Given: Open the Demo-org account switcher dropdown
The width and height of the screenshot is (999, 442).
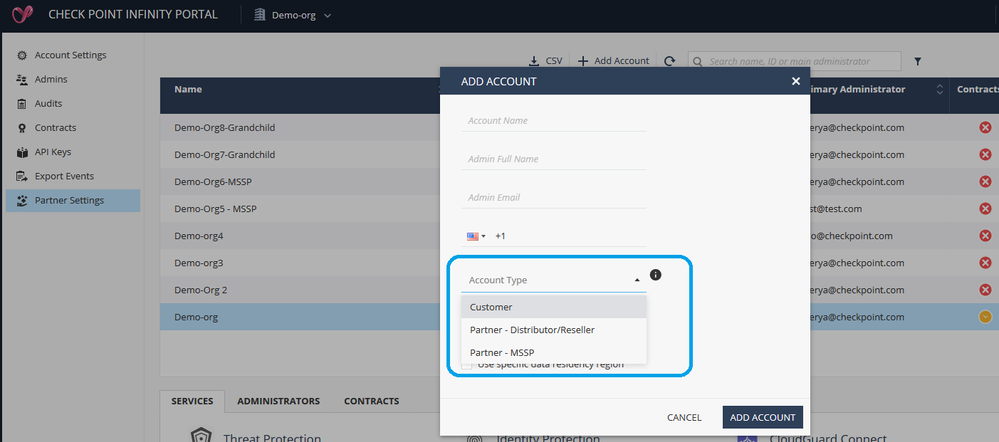Looking at the screenshot, I should 293,15.
